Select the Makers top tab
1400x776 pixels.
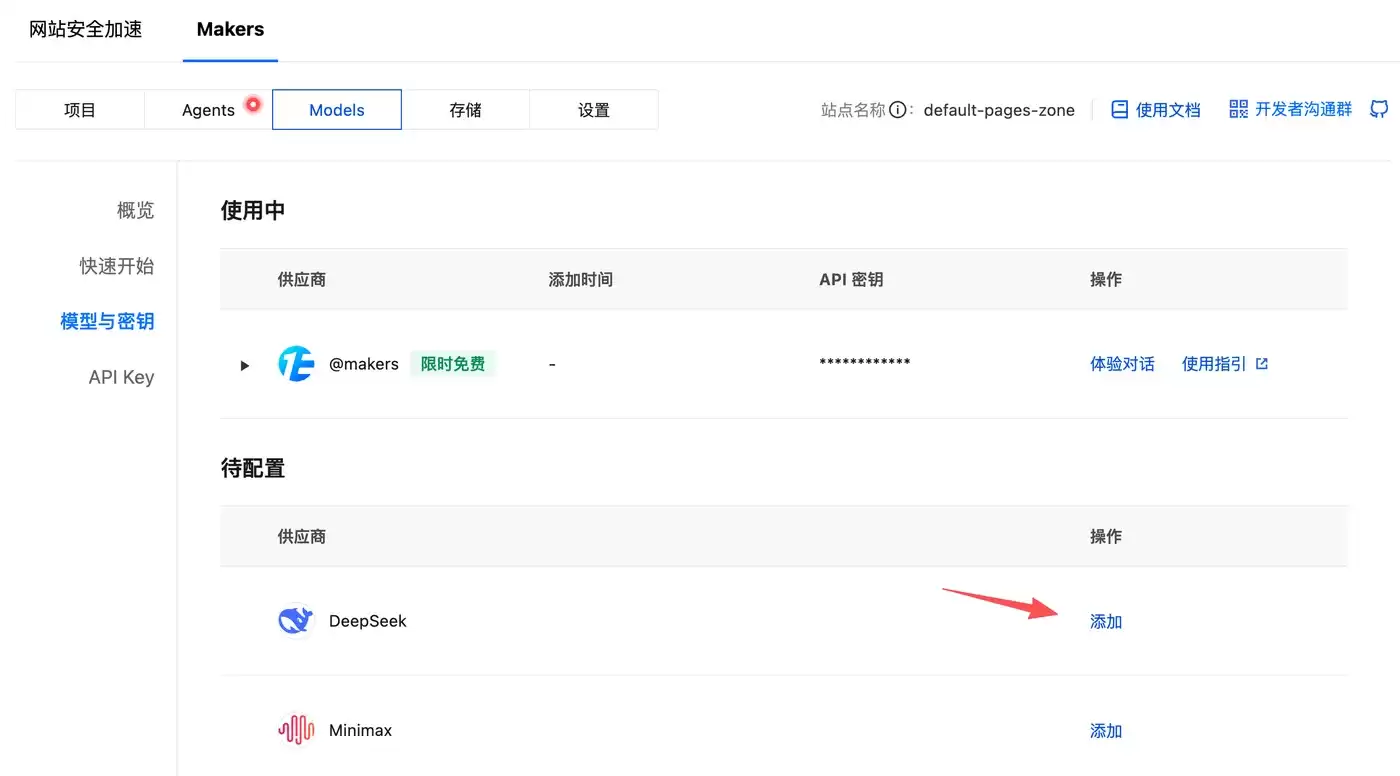point(230,29)
